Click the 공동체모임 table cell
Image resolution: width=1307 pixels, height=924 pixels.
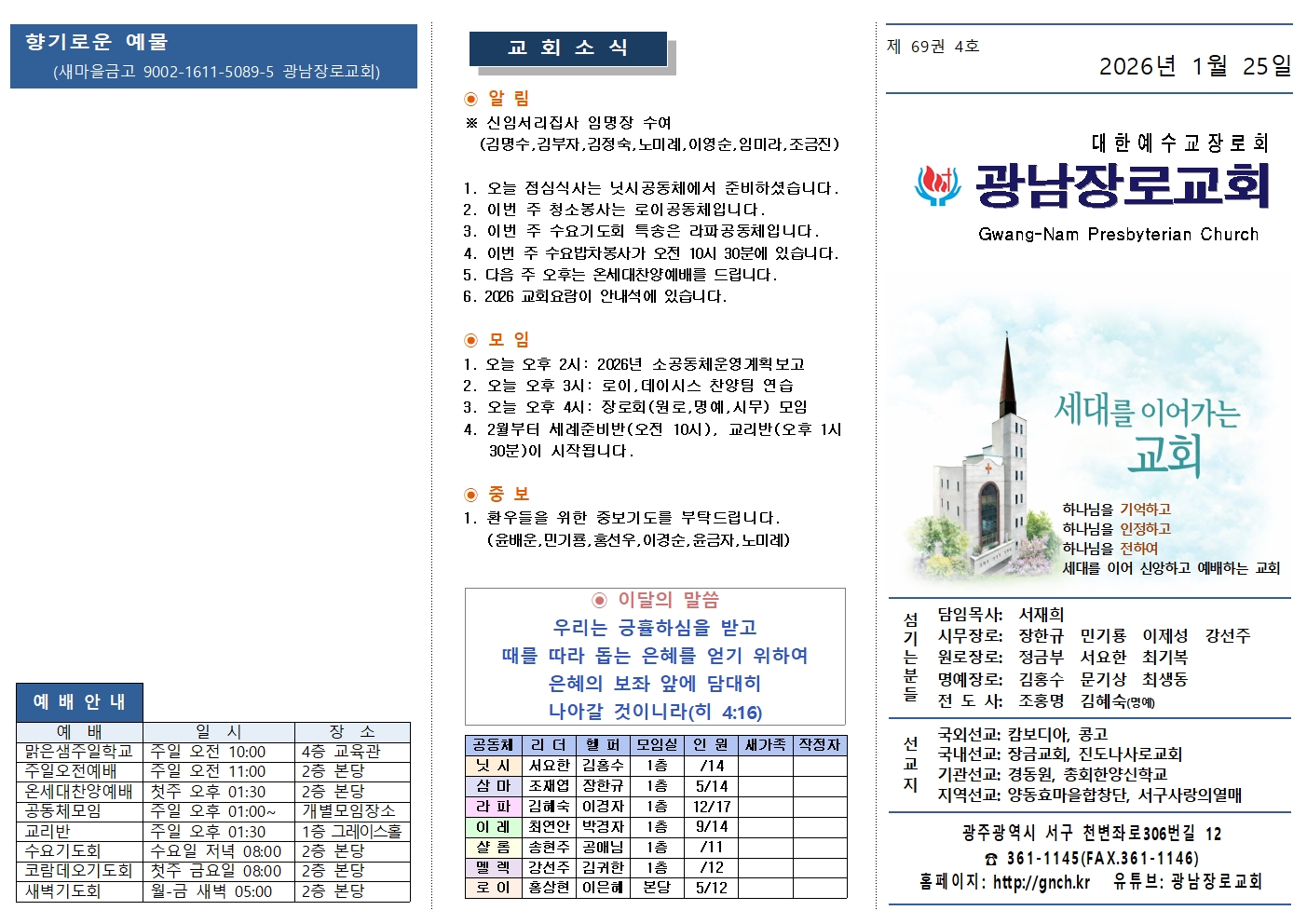79,811
